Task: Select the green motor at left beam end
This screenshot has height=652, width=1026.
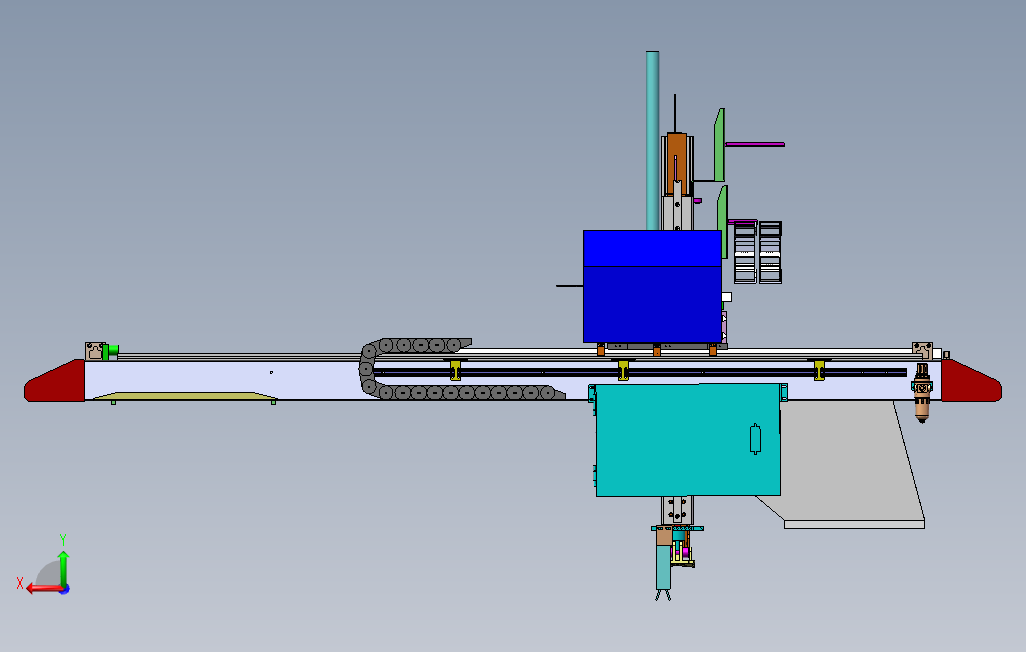Action: click(110, 352)
